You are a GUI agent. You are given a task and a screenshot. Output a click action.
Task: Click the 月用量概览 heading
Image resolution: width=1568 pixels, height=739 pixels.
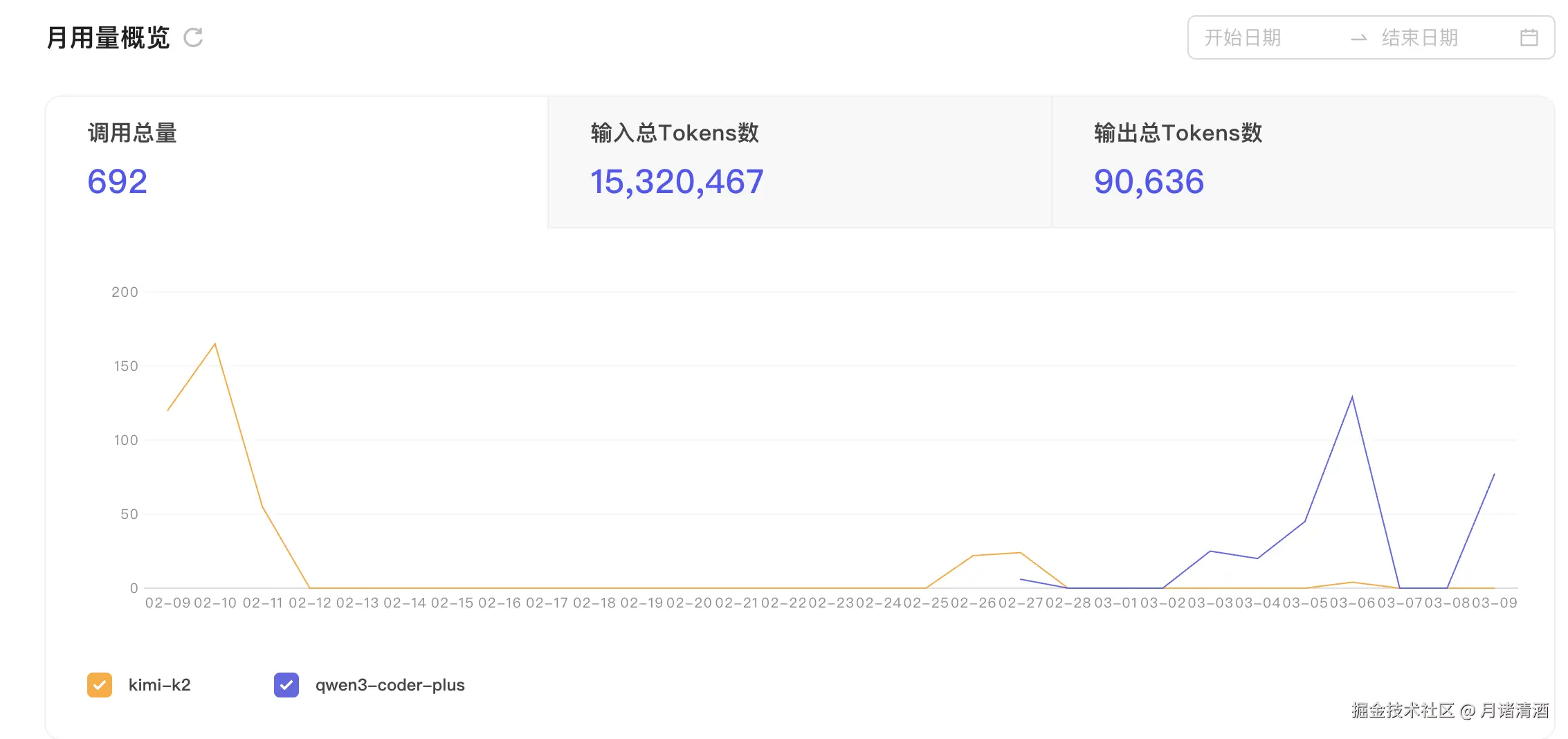[108, 38]
